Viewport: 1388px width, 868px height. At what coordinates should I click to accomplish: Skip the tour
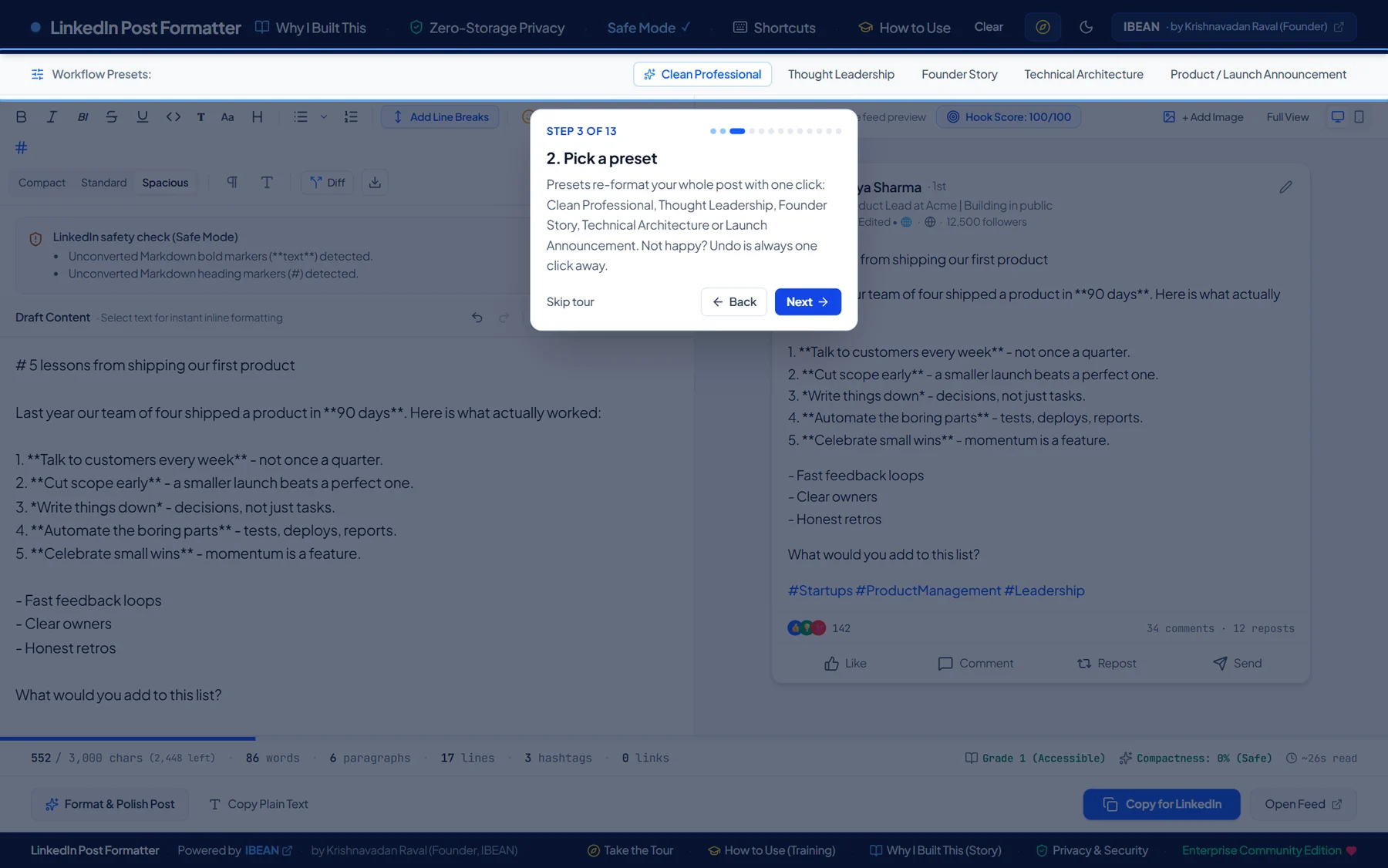pos(571,302)
